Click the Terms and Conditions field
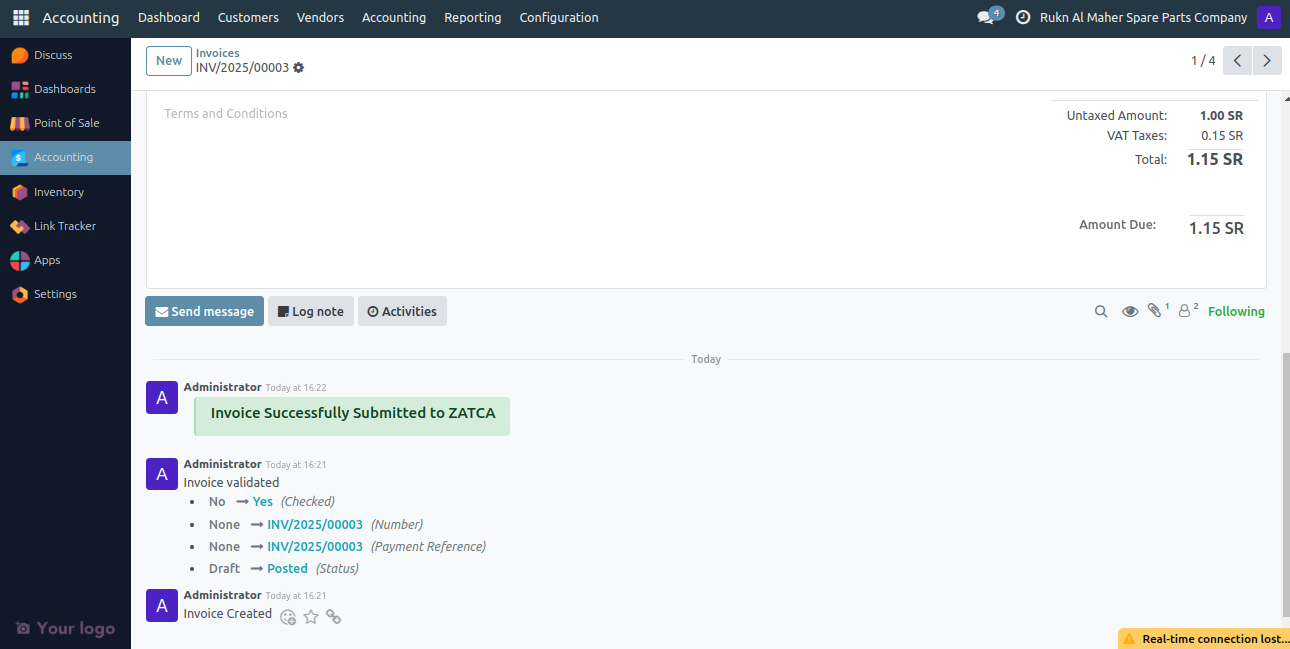The height and width of the screenshot is (649, 1290). (x=225, y=113)
